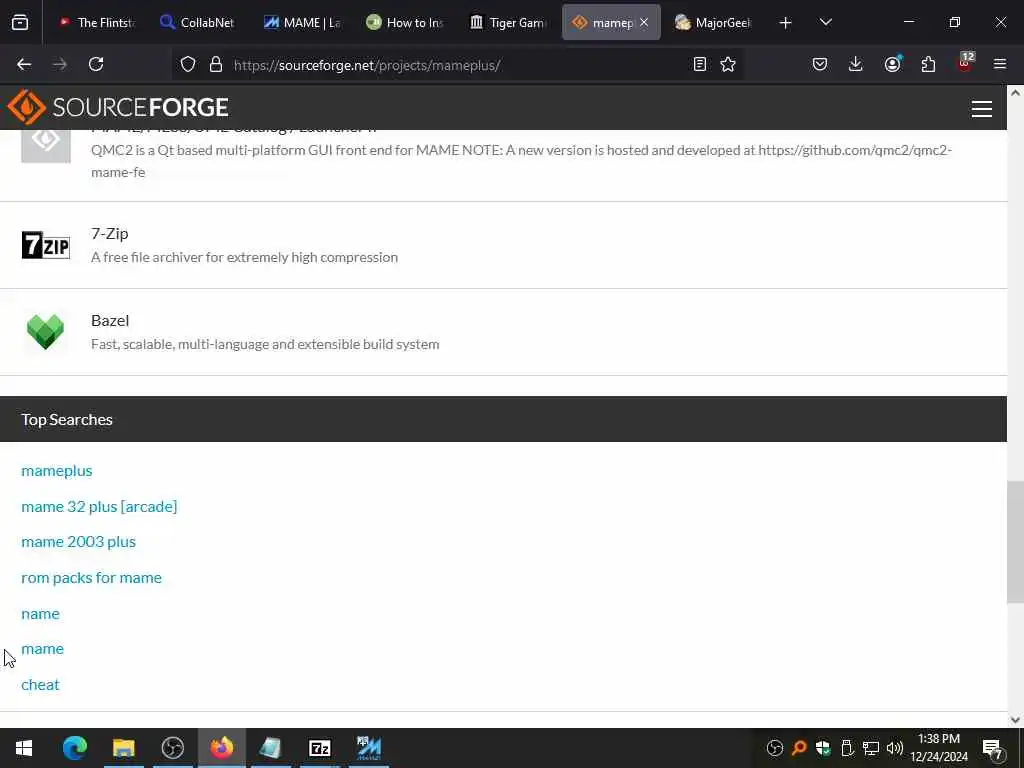Open rom packs for mame search

click(x=91, y=577)
